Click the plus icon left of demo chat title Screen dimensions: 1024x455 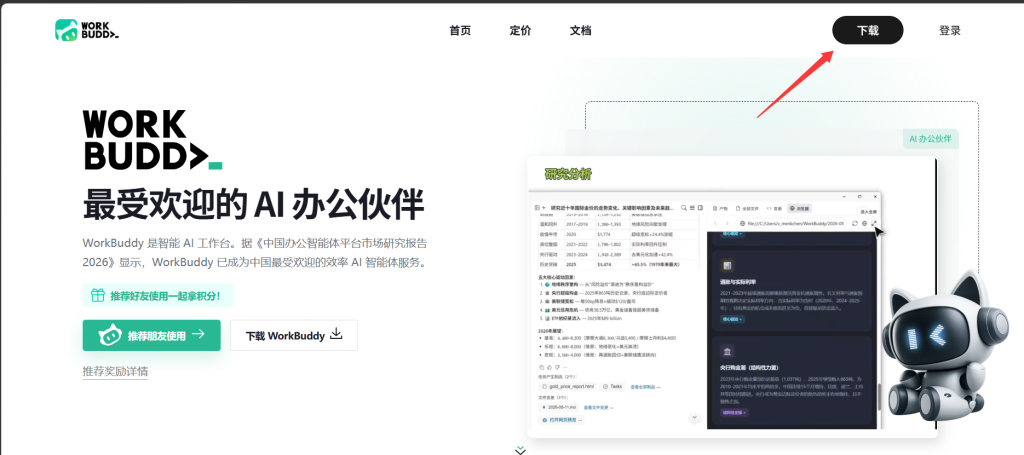(x=543, y=208)
